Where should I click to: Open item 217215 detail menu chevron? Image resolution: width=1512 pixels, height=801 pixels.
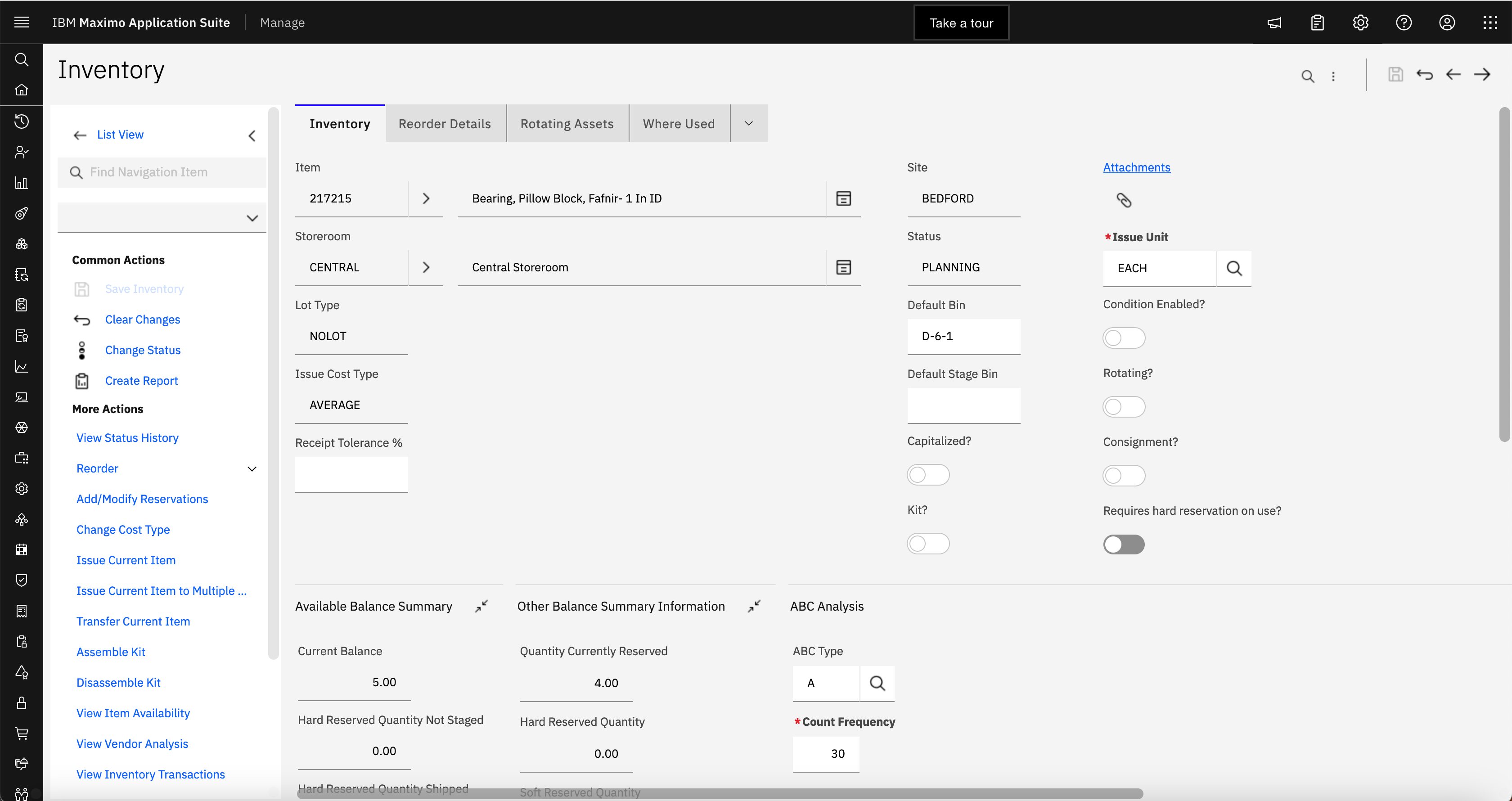point(426,198)
